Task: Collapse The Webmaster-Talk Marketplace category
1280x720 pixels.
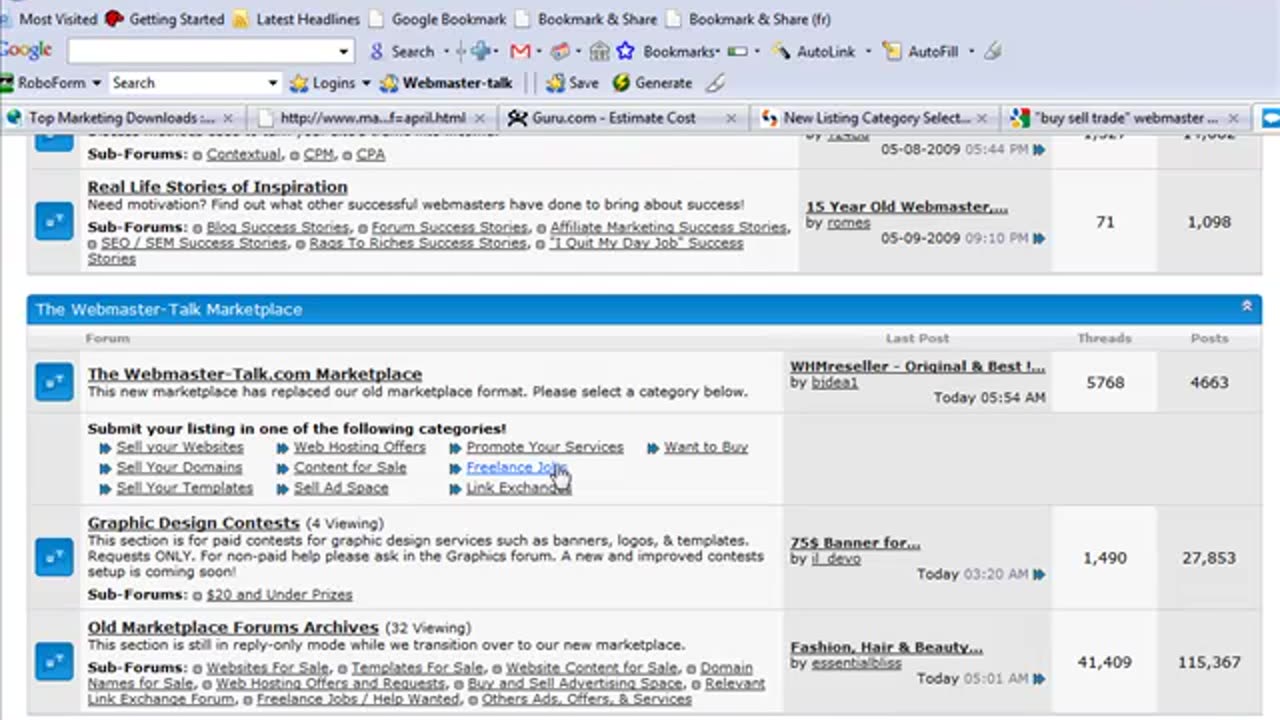Action: pos(1246,306)
